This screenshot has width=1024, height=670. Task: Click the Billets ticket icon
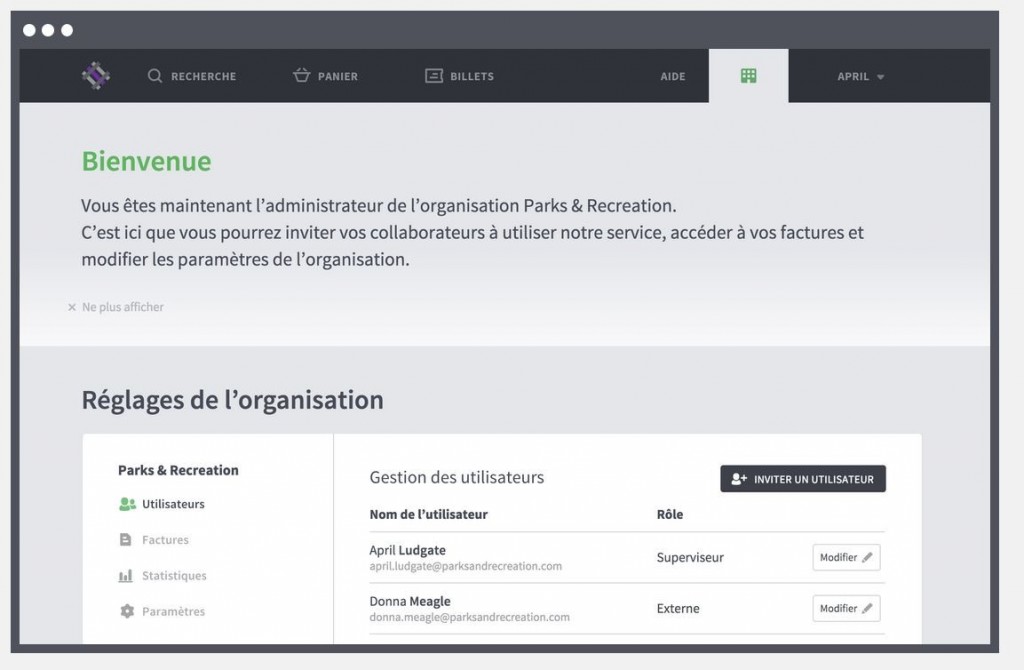[434, 76]
